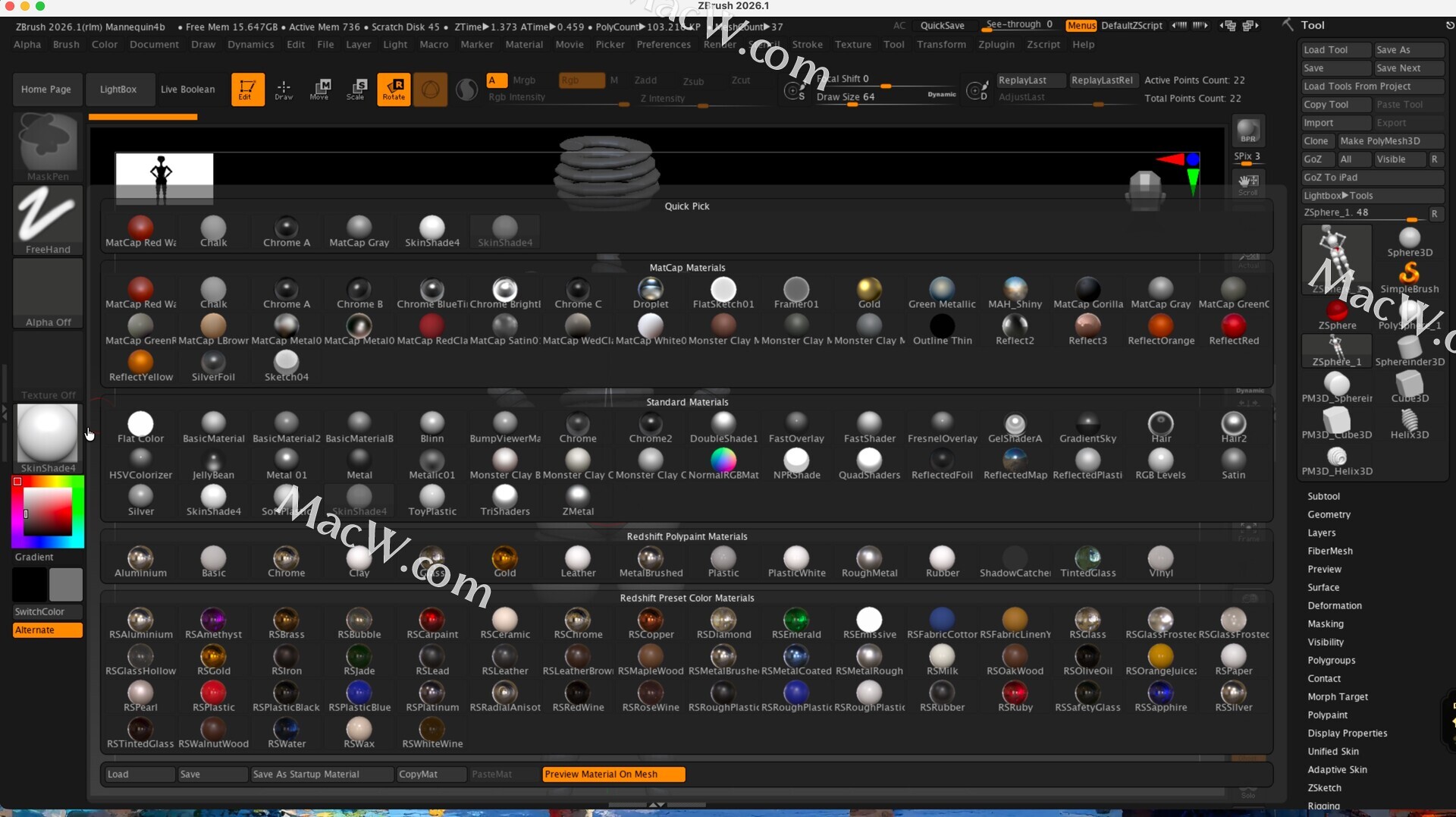This screenshot has width=1456, height=817.
Task: Toggle the Alternate color button
Action: point(47,630)
